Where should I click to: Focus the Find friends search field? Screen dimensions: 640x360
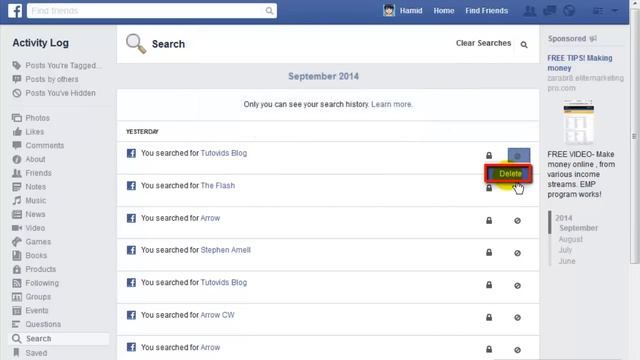coord(152,11)
